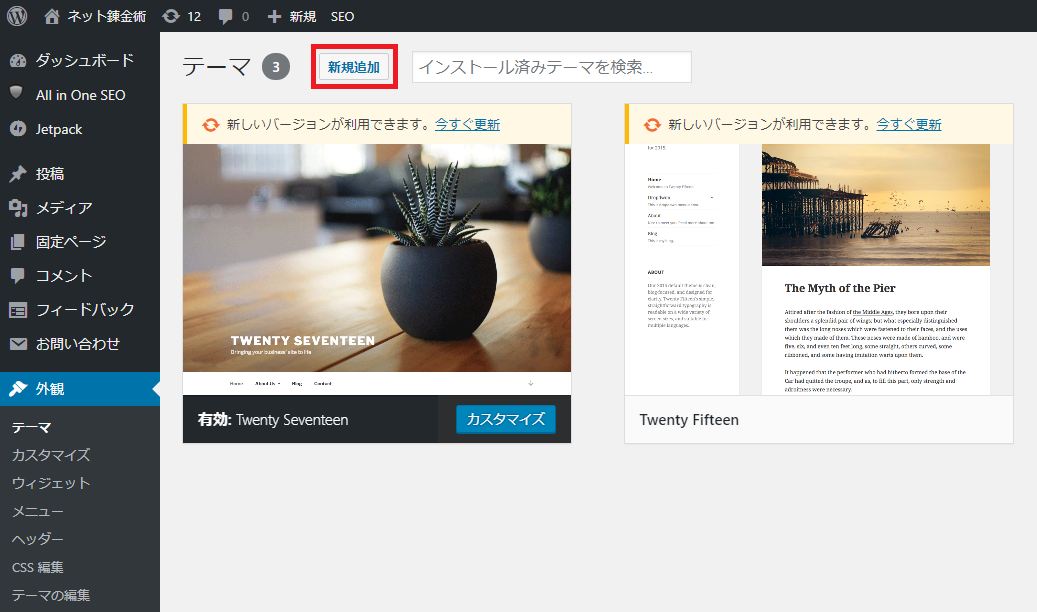Open the 投稿 posts menu
Image resolution: width=1037 pixels, height=612 pixels.
point(49,174)
